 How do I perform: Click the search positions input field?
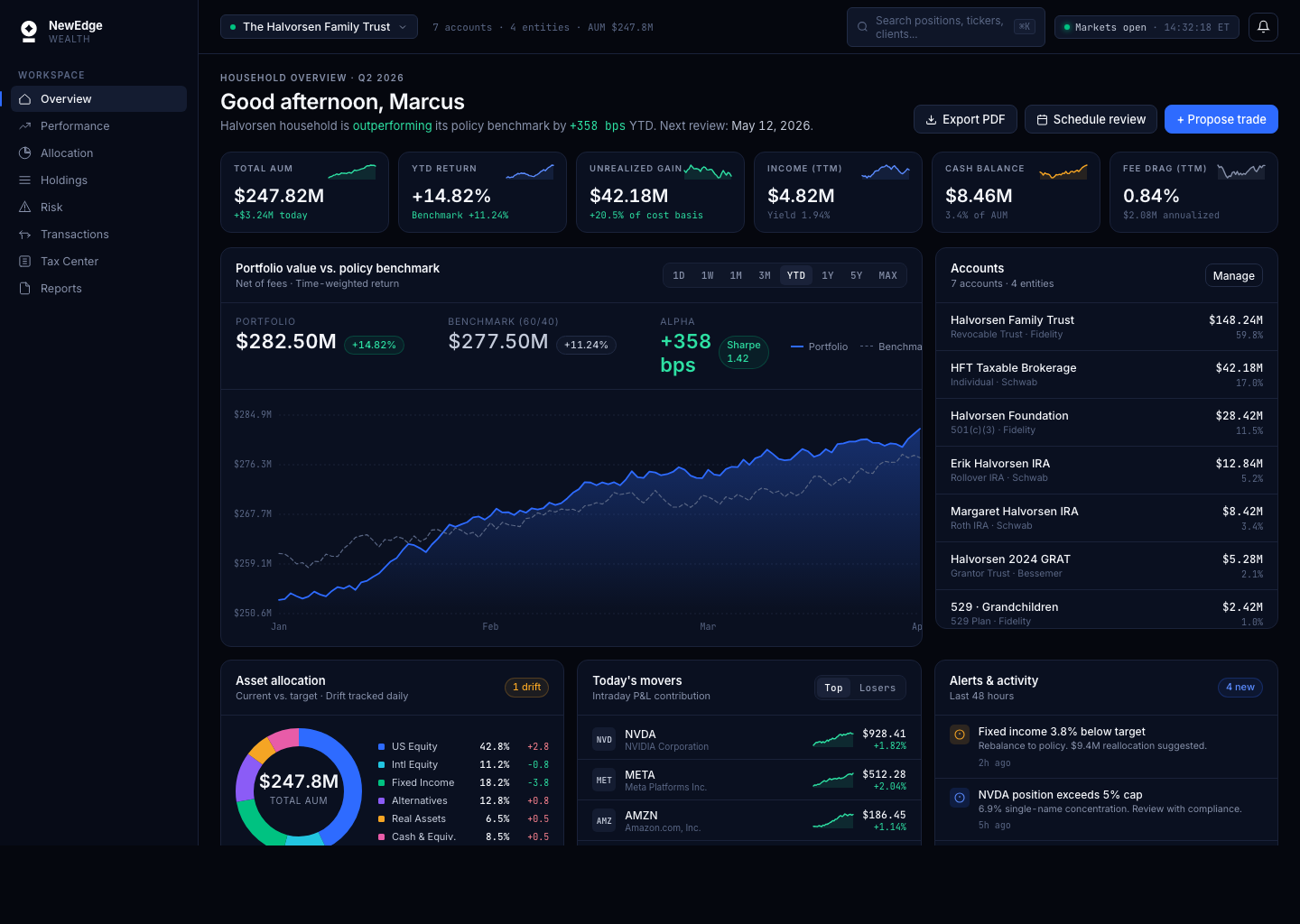click(946, 27)
